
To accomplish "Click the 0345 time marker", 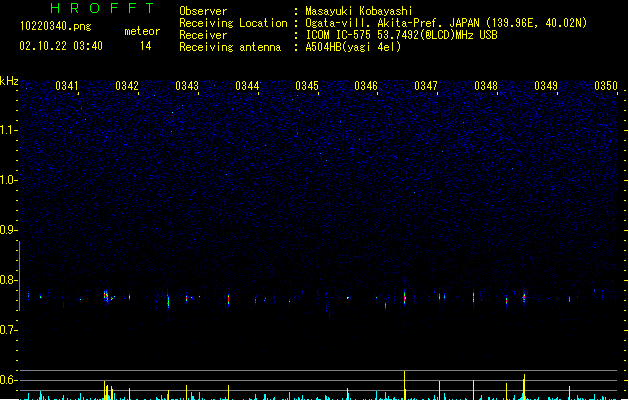I will (x=307, y=86).
